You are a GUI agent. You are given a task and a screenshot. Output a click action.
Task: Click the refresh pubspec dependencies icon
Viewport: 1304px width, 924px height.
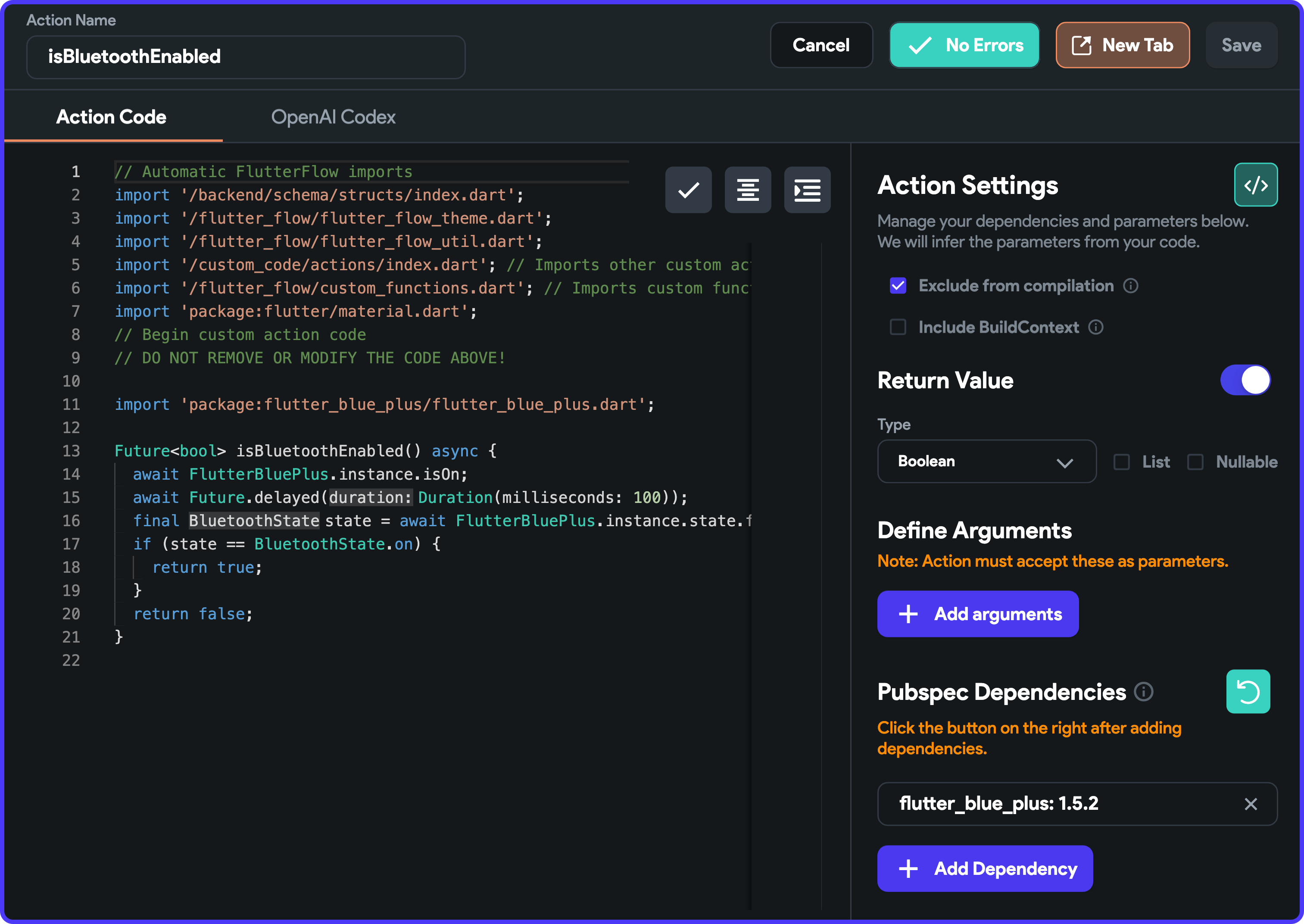(x=1247, y=691)
